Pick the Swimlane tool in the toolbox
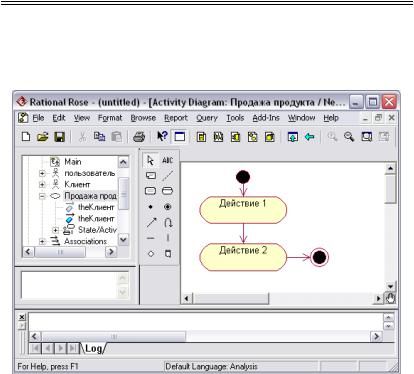The height and width of the screenshot is (374, 414). 168,254
